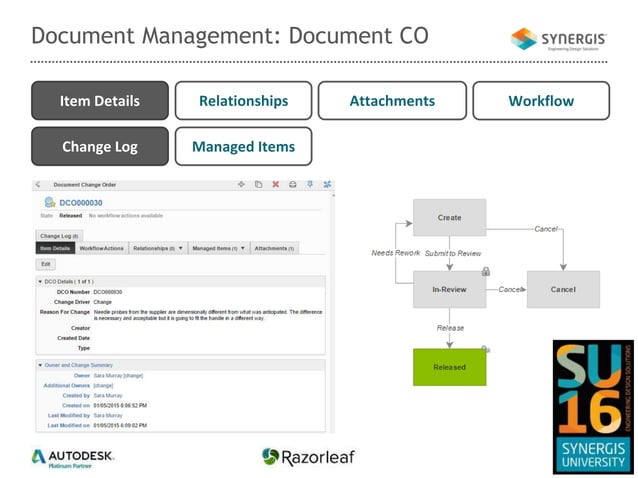The width and height of the screenshot is (638, 478).
Task: Click the blue pin icon in header
Action: click(310, 184)
